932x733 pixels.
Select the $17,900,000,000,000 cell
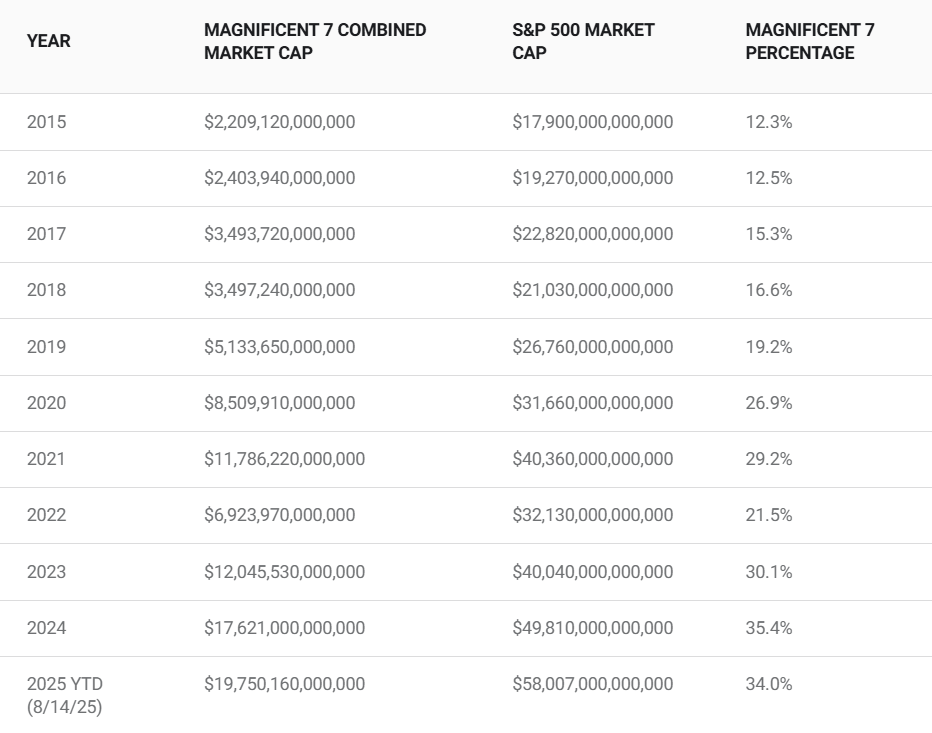[x=593, y=122]
